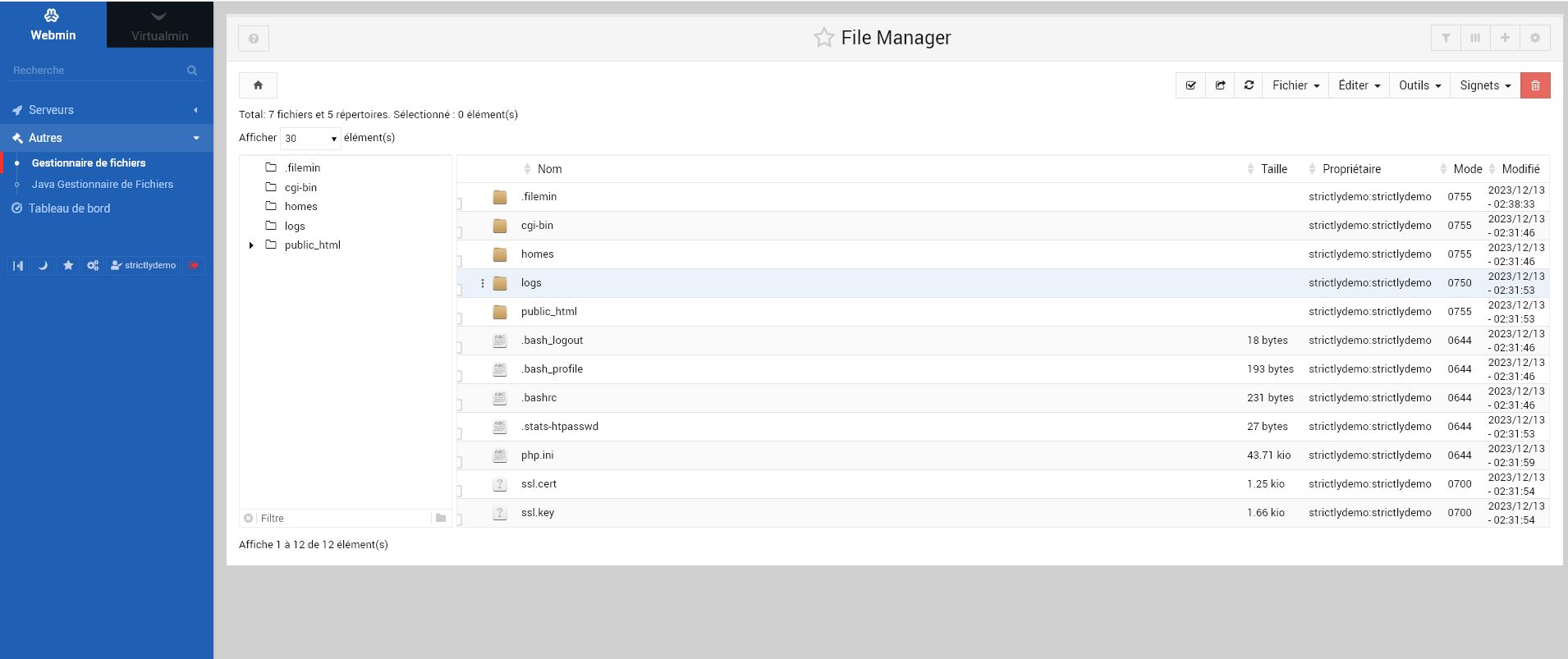
Task: Click the Webmin logo icon
Action: tap(52, 16)
